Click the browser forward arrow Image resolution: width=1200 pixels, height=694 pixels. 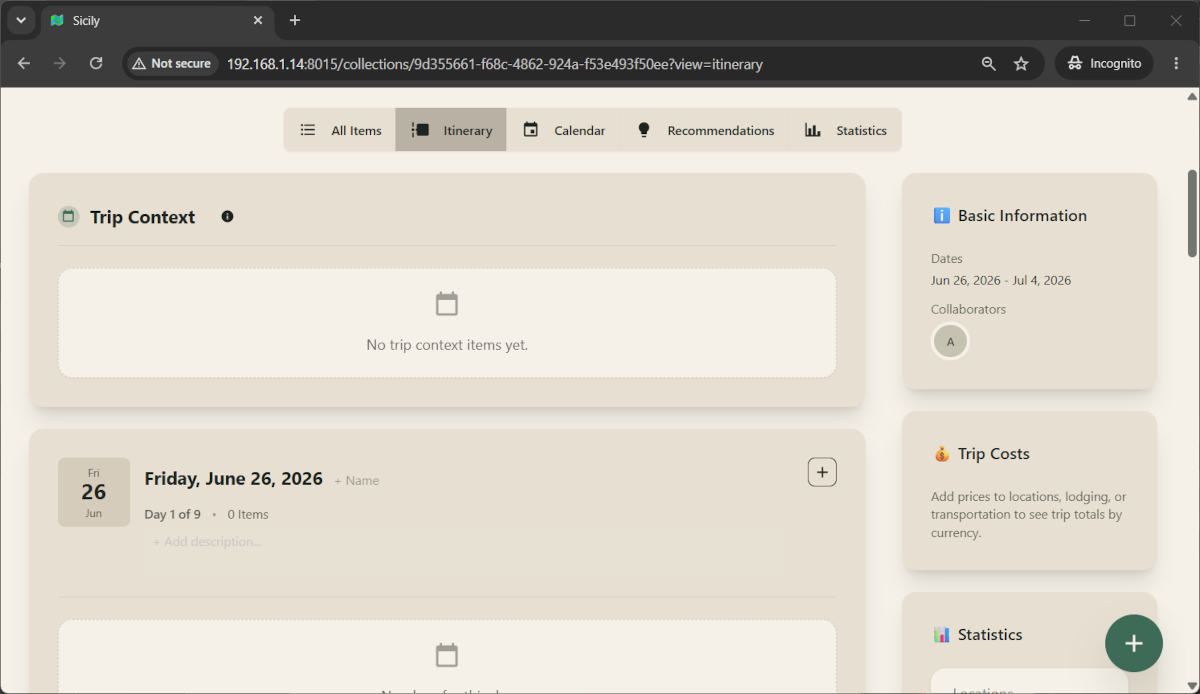(60, 63)
